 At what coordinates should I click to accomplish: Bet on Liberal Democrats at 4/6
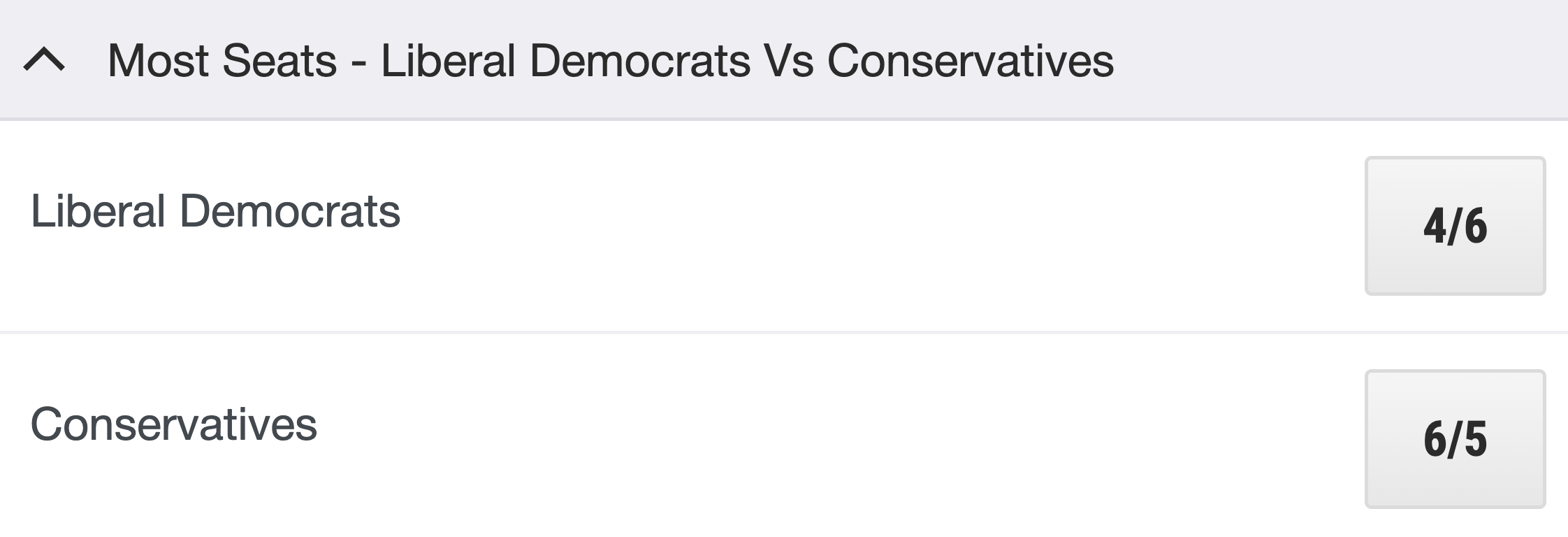1455,226
